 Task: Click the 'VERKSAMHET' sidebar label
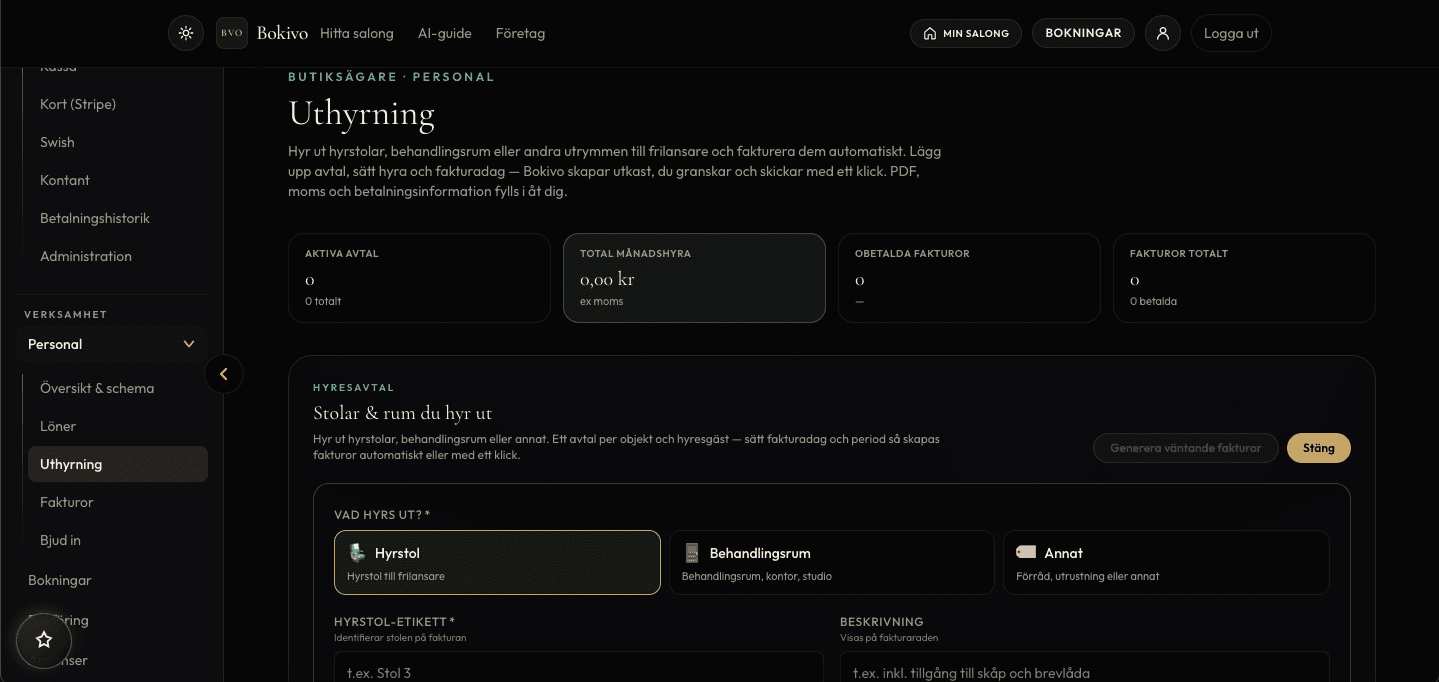pyautogui.click(x=65, y=314)
